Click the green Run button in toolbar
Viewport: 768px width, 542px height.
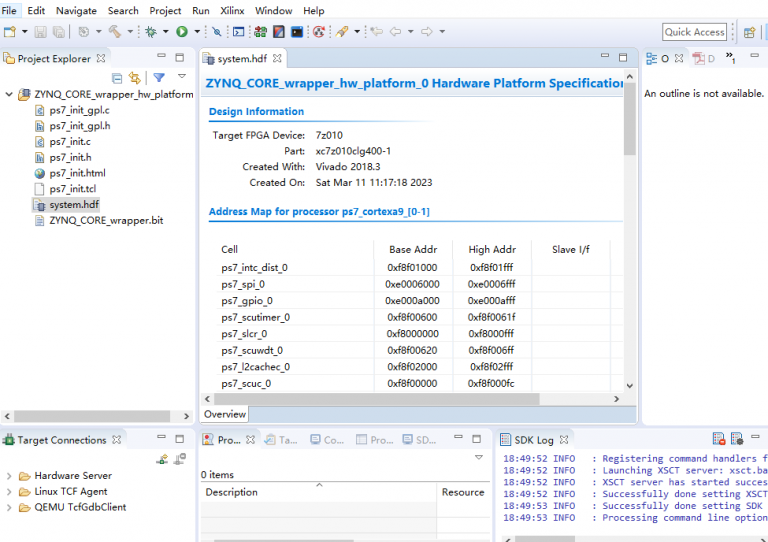coord(182,32)
